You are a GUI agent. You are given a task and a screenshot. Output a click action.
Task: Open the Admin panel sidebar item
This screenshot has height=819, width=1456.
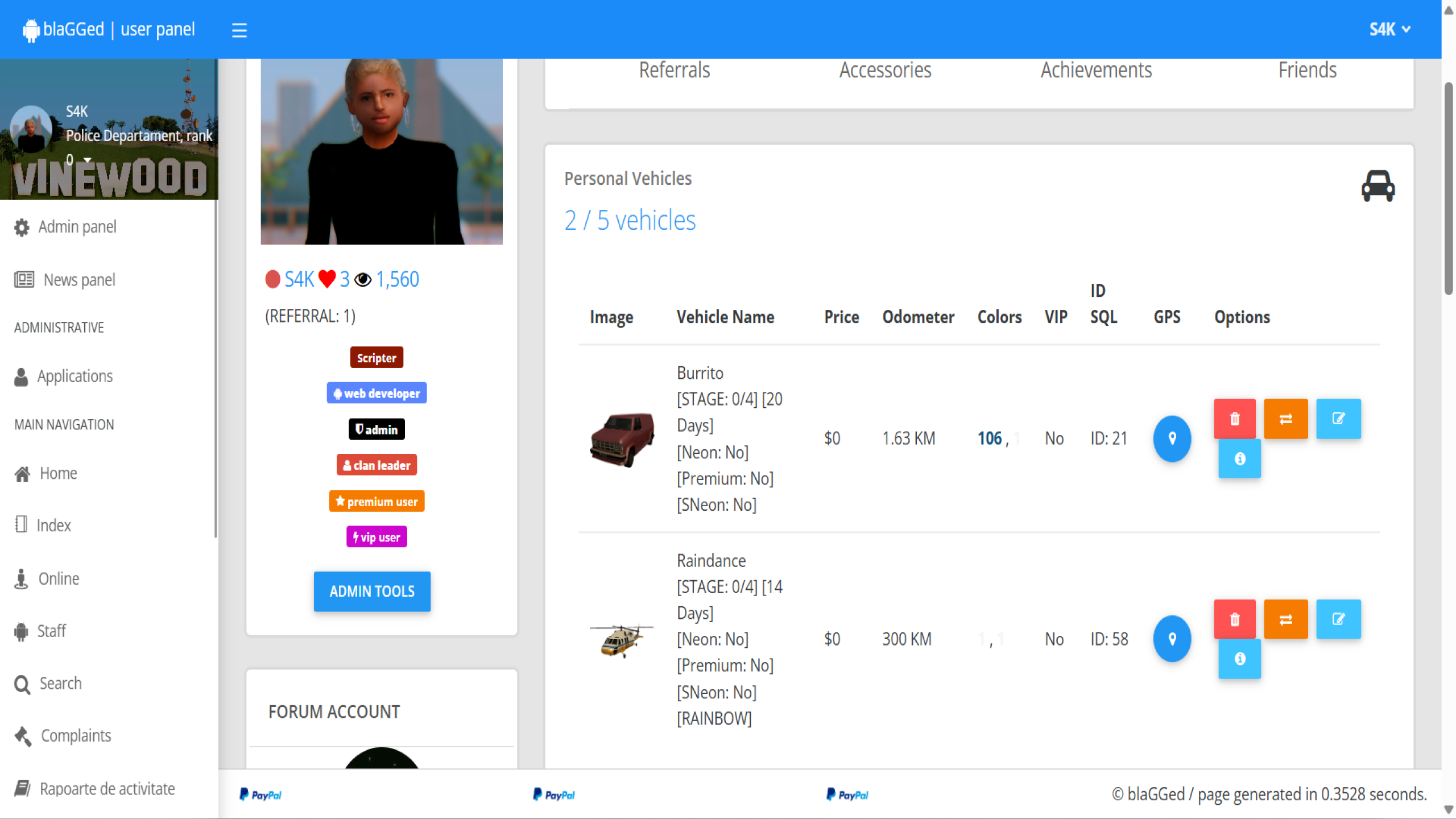(77, 227)
